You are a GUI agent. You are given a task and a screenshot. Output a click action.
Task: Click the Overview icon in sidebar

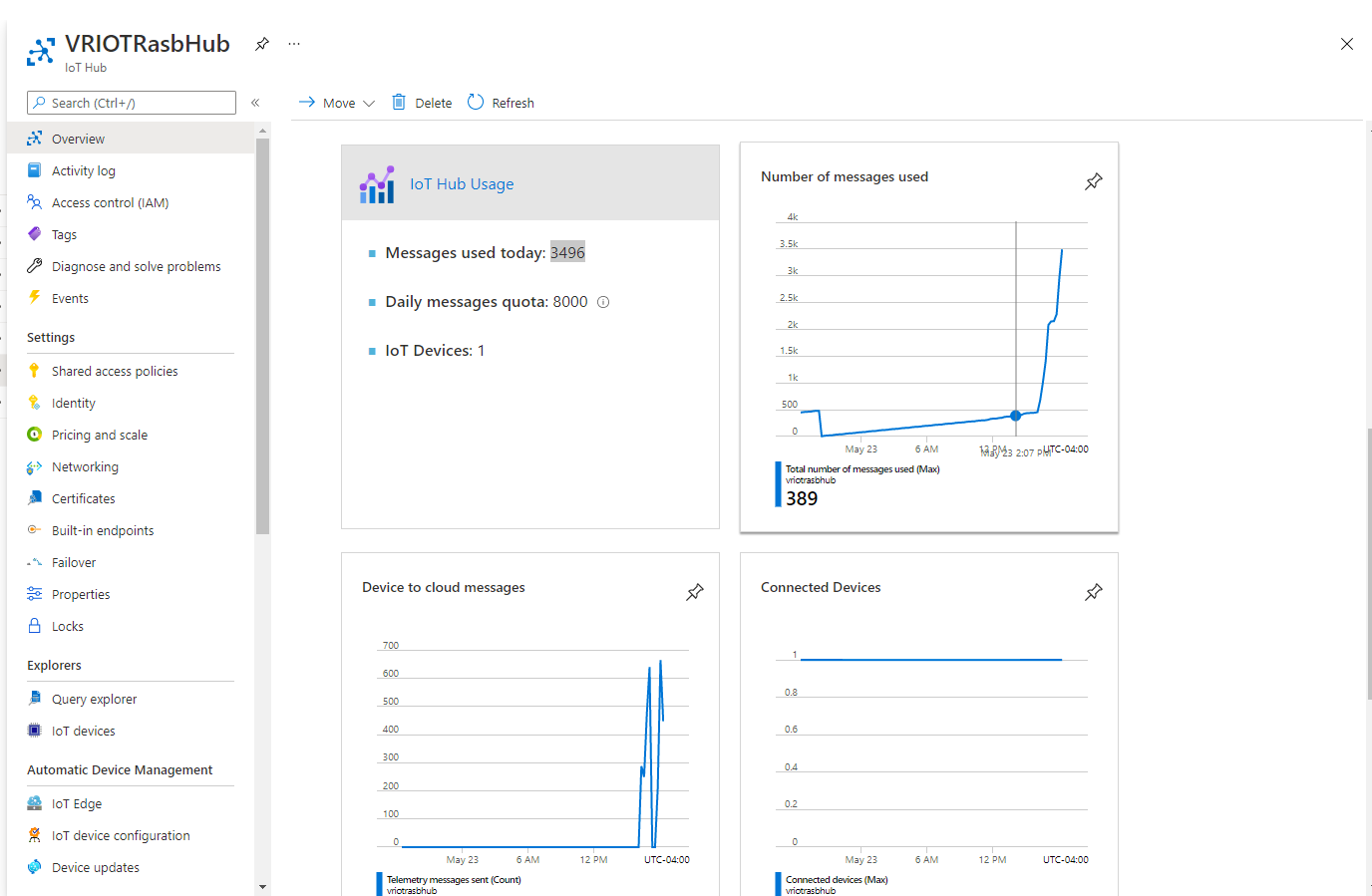tap(35, 139)
